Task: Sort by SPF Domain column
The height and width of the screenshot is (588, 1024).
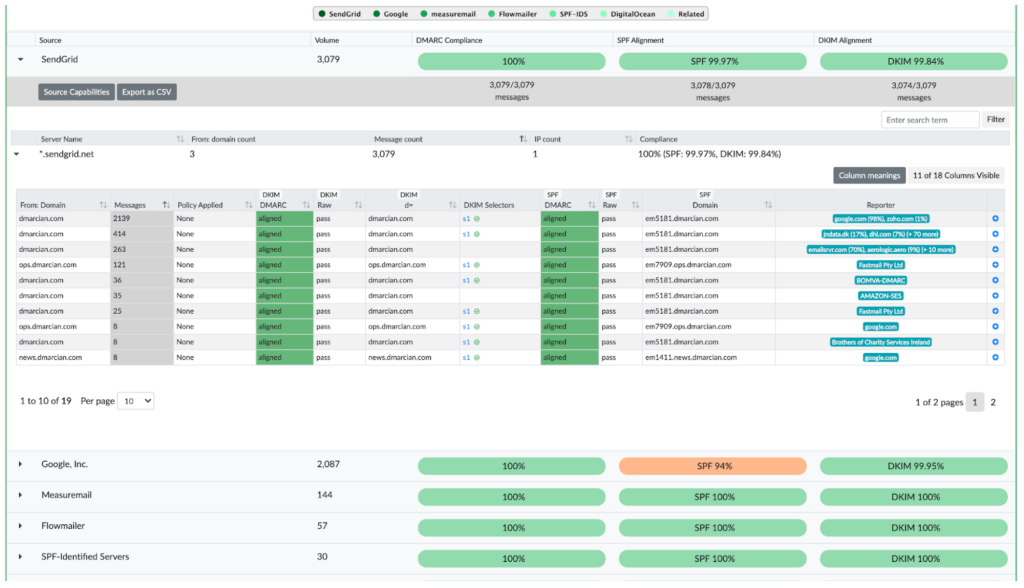Action: click(x=768, y=205)
